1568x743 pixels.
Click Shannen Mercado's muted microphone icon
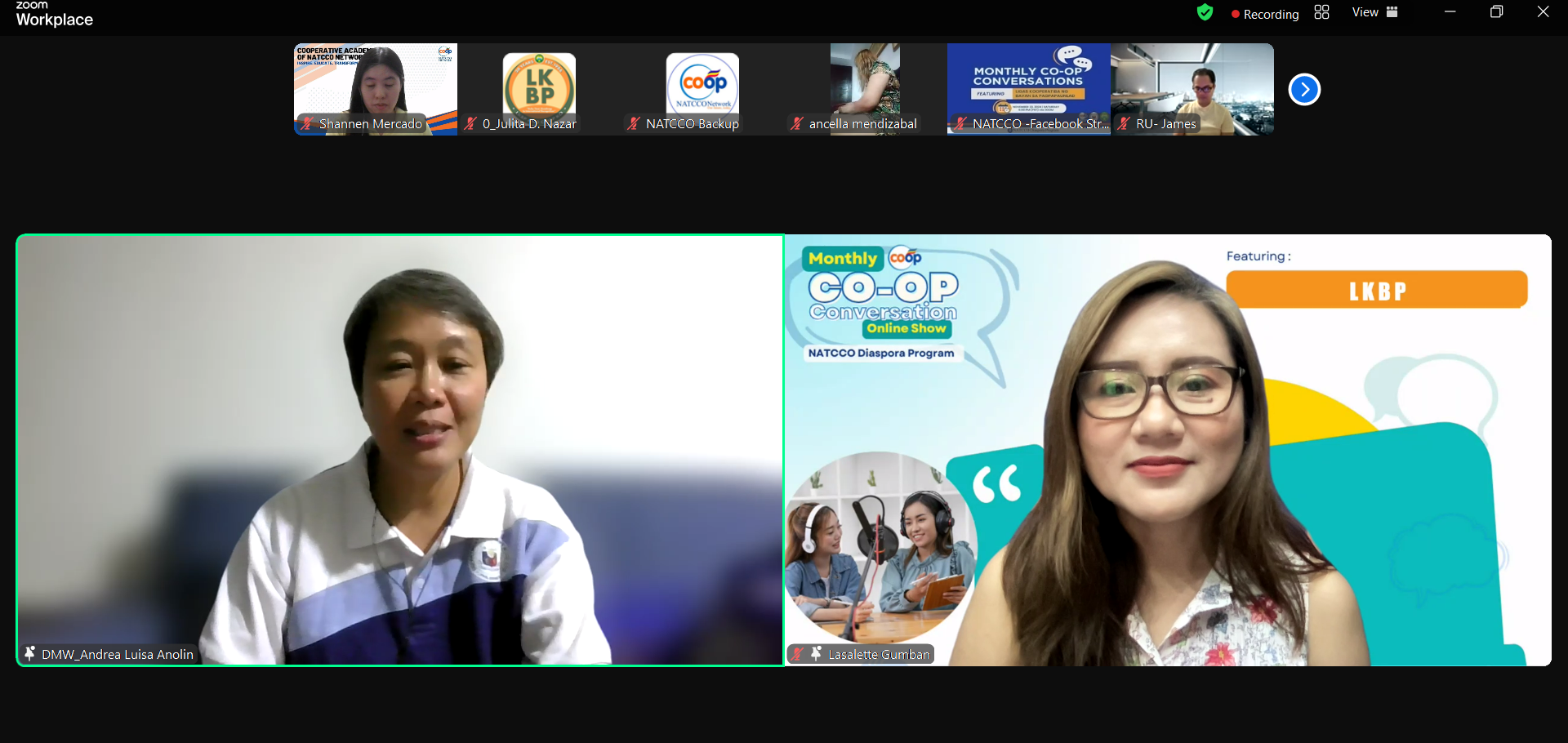[306, 124]
